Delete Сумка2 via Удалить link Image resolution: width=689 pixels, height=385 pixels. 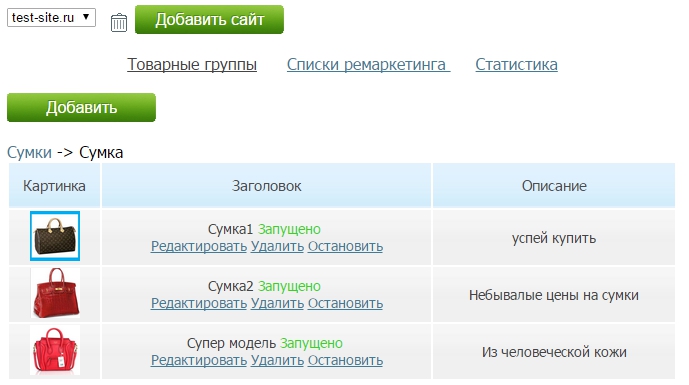pyautogui.click(x=277, y=303)
